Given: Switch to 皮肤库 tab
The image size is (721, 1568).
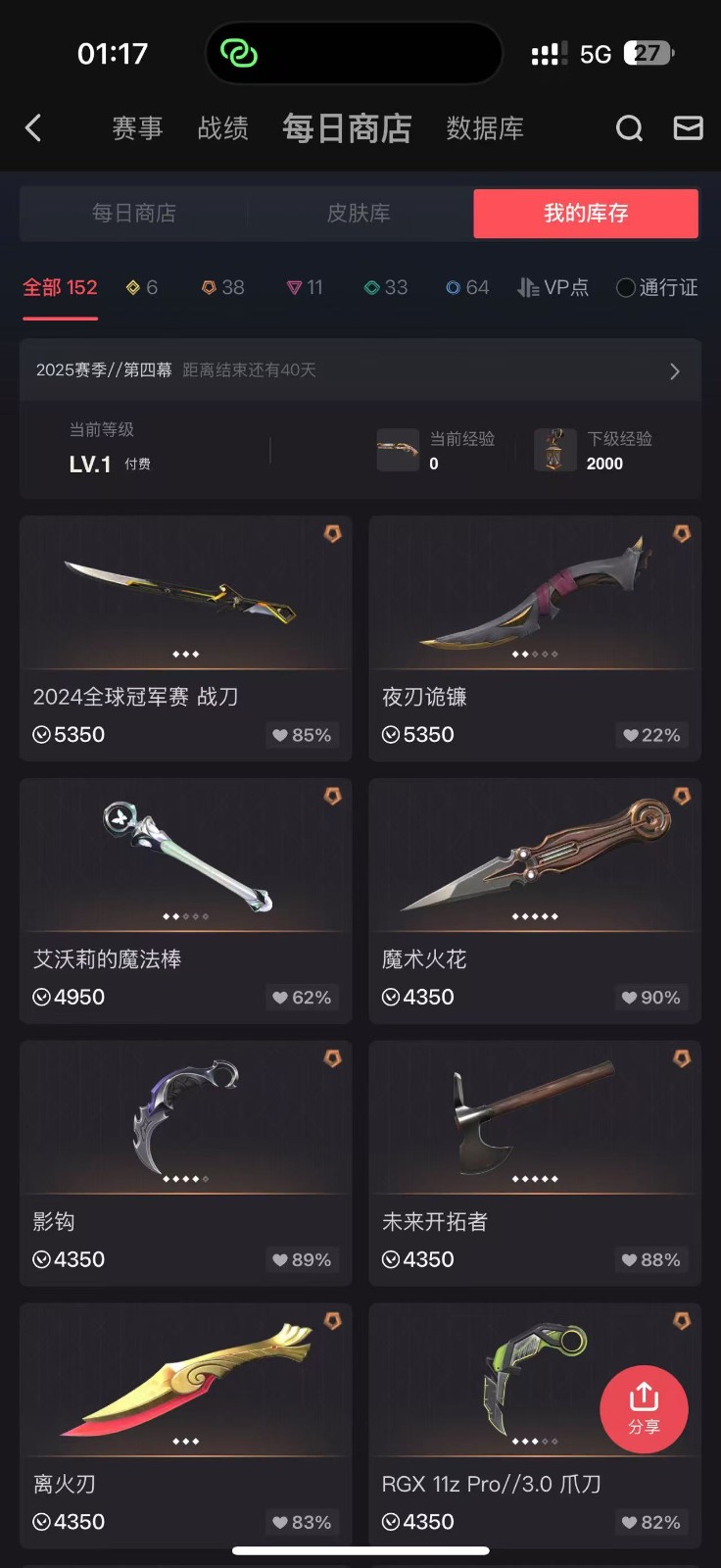Looking at the screenshot, I should (359, 213).
